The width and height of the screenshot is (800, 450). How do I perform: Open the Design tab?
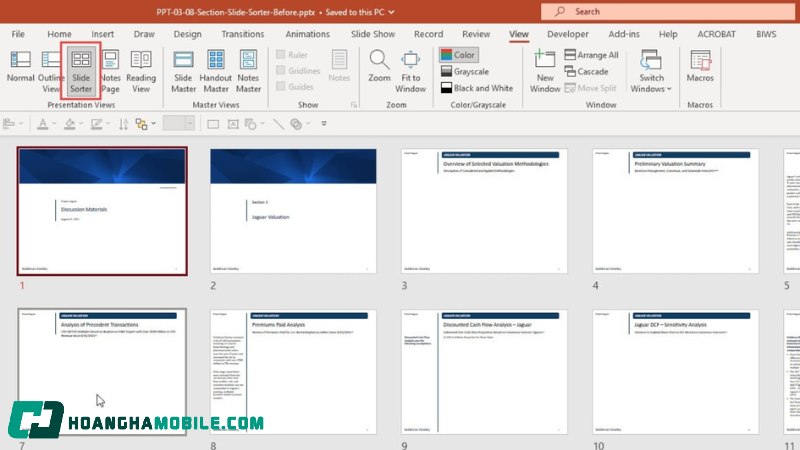pos(187,34)
